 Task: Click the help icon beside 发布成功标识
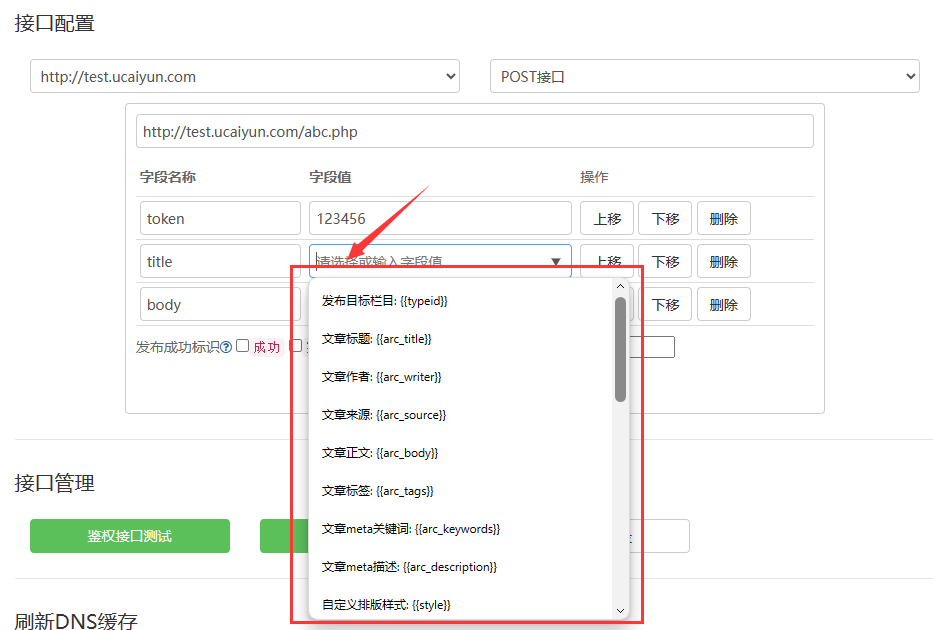pos(226,347)
